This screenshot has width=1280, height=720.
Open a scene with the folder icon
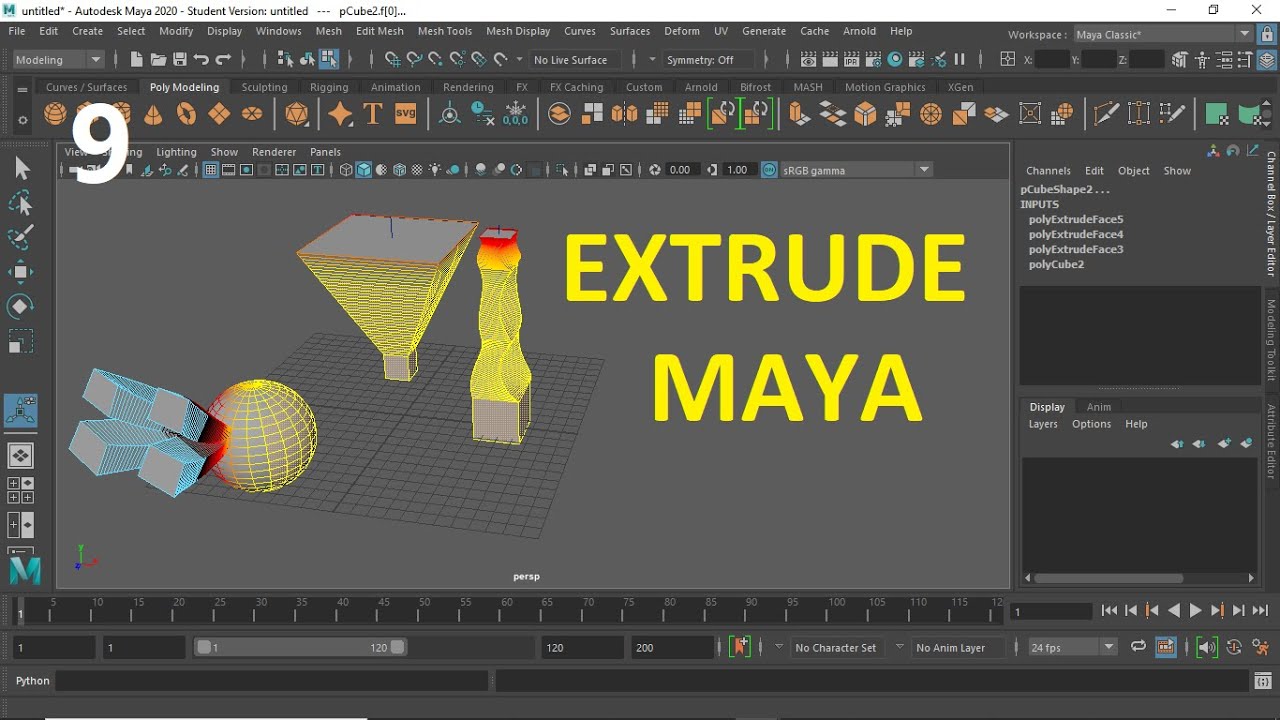pos(158,60)
